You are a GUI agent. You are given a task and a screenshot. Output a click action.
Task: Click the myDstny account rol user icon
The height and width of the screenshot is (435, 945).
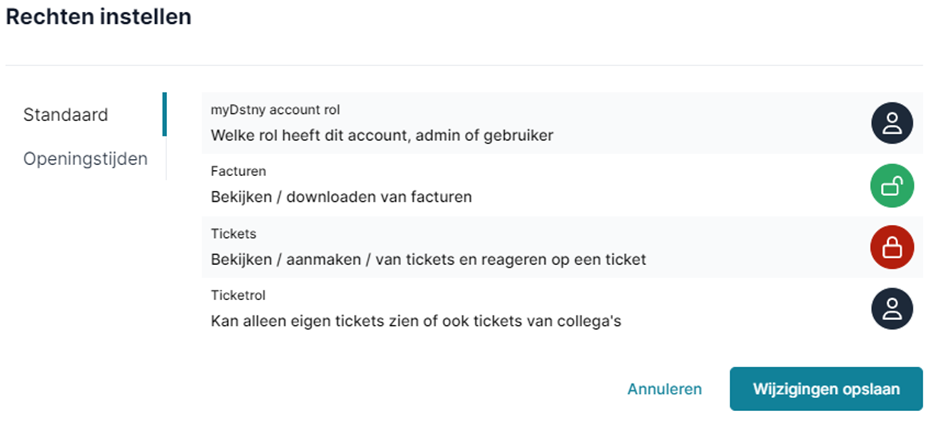[x=892, y=123]
